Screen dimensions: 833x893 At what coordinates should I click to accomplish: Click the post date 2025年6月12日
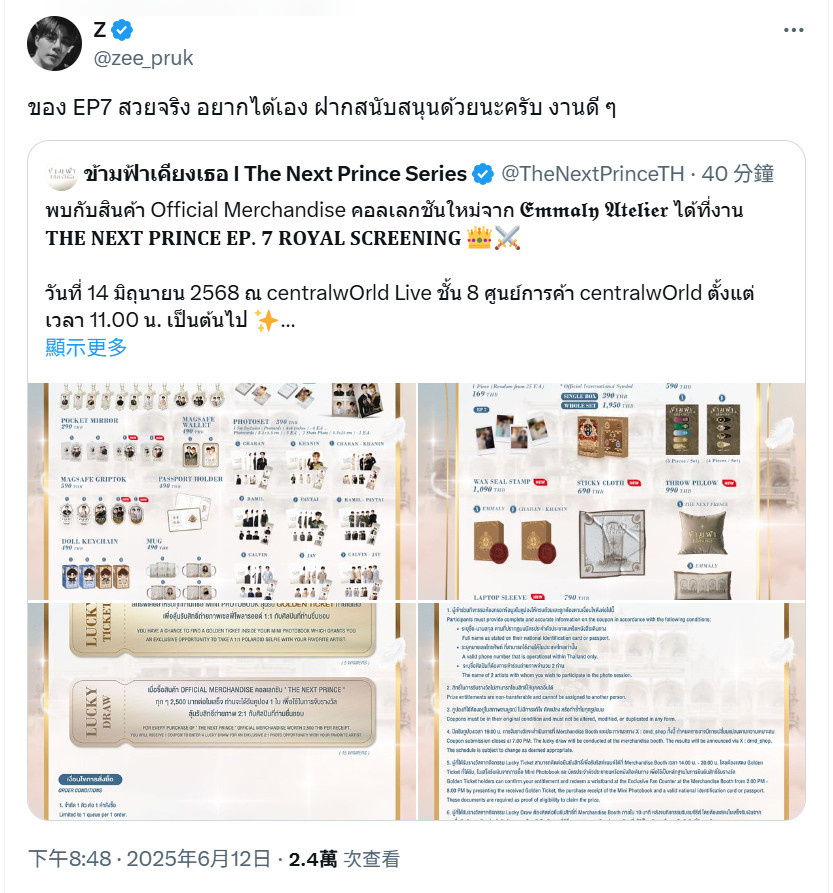point(198,858)
